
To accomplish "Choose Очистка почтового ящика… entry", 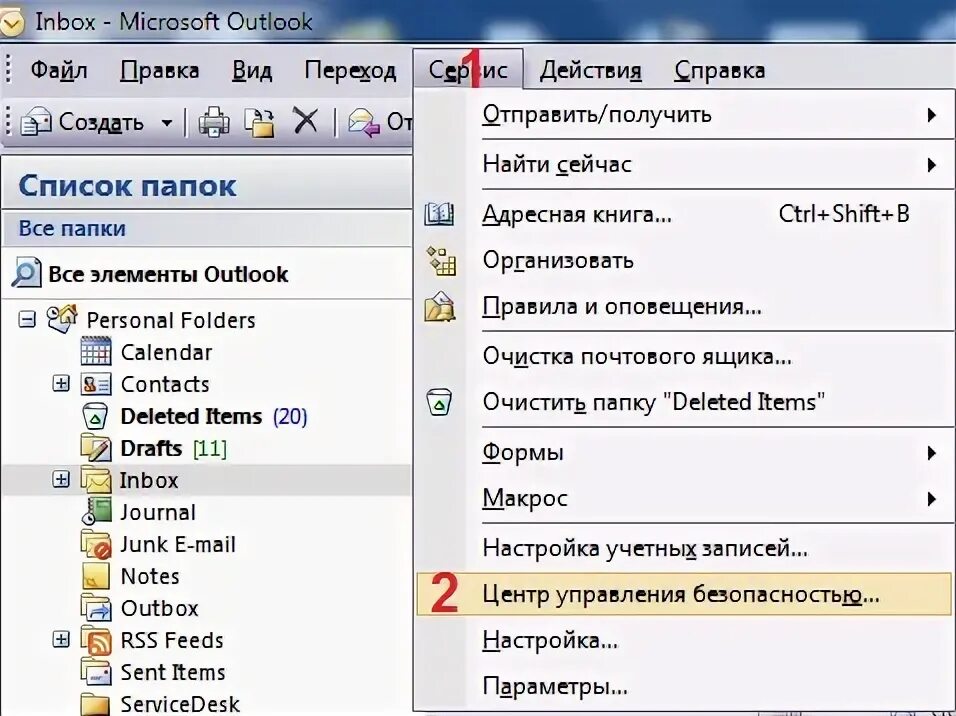I will point(683,356).
